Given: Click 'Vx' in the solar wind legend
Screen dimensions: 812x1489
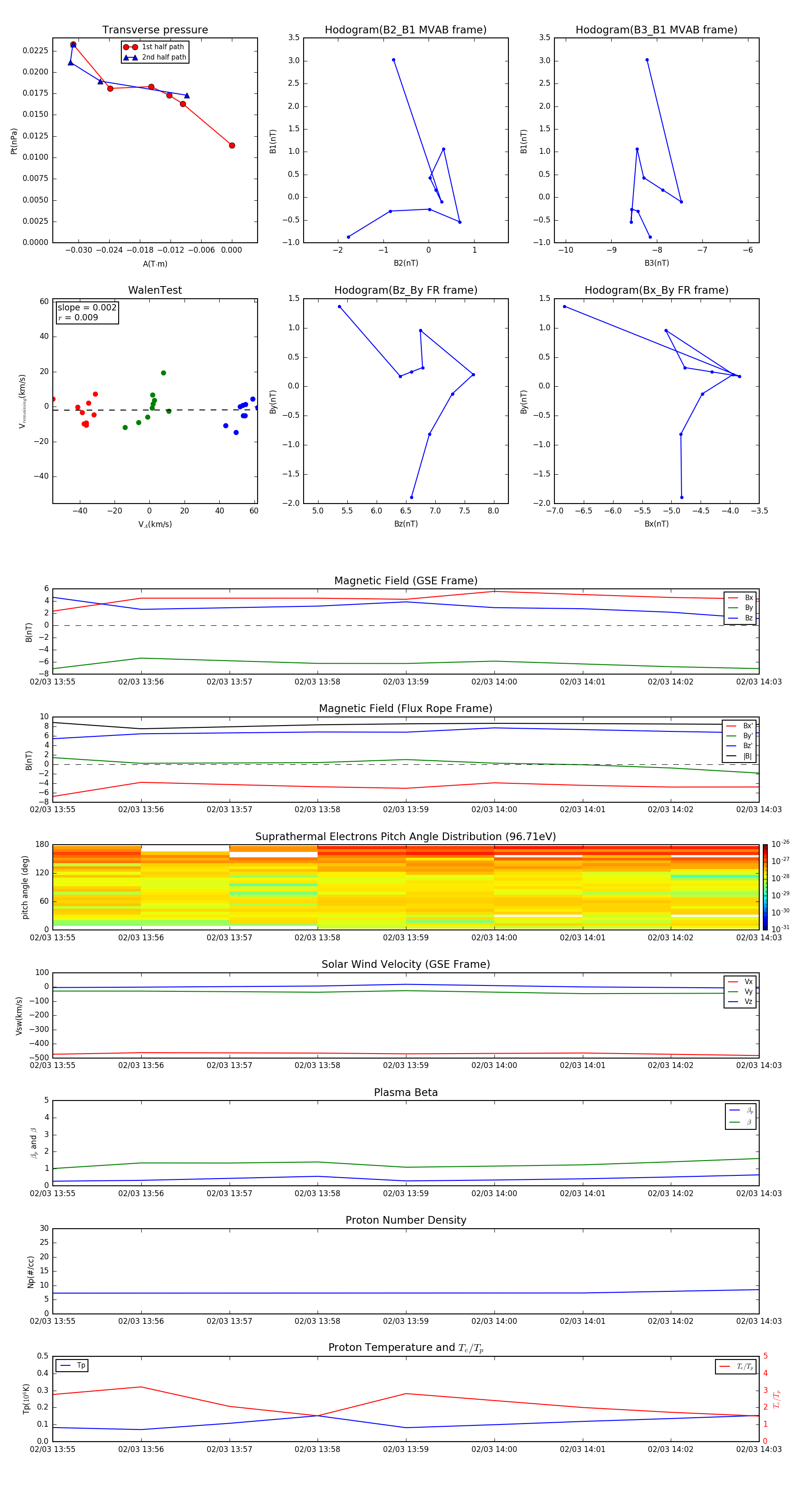Looking at the screenshot, I should tap(741, 981).
